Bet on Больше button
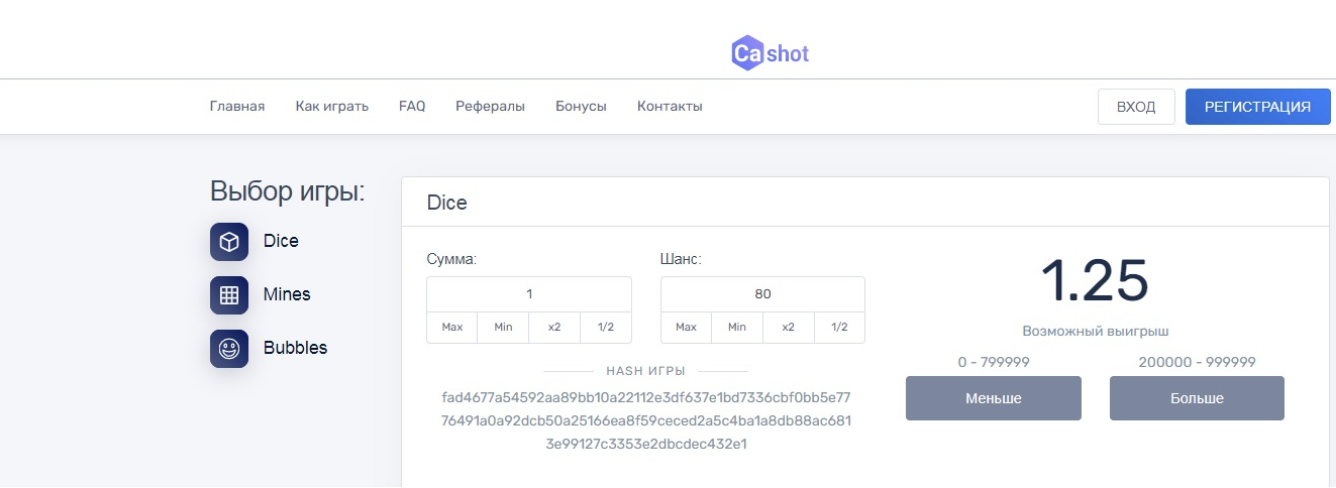This screenshot has width=1336, height=488. pos(1197,398)
